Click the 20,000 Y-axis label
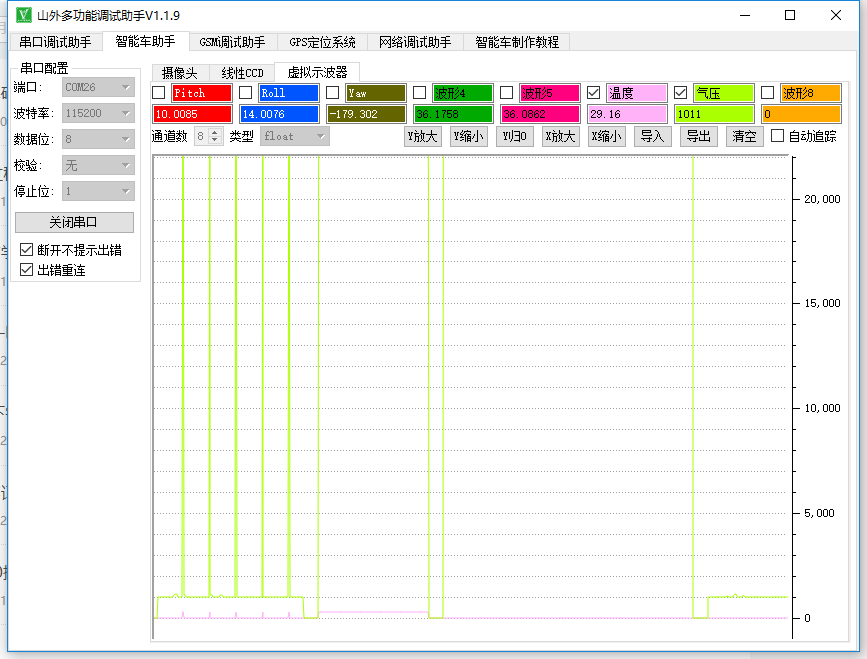 822,199
